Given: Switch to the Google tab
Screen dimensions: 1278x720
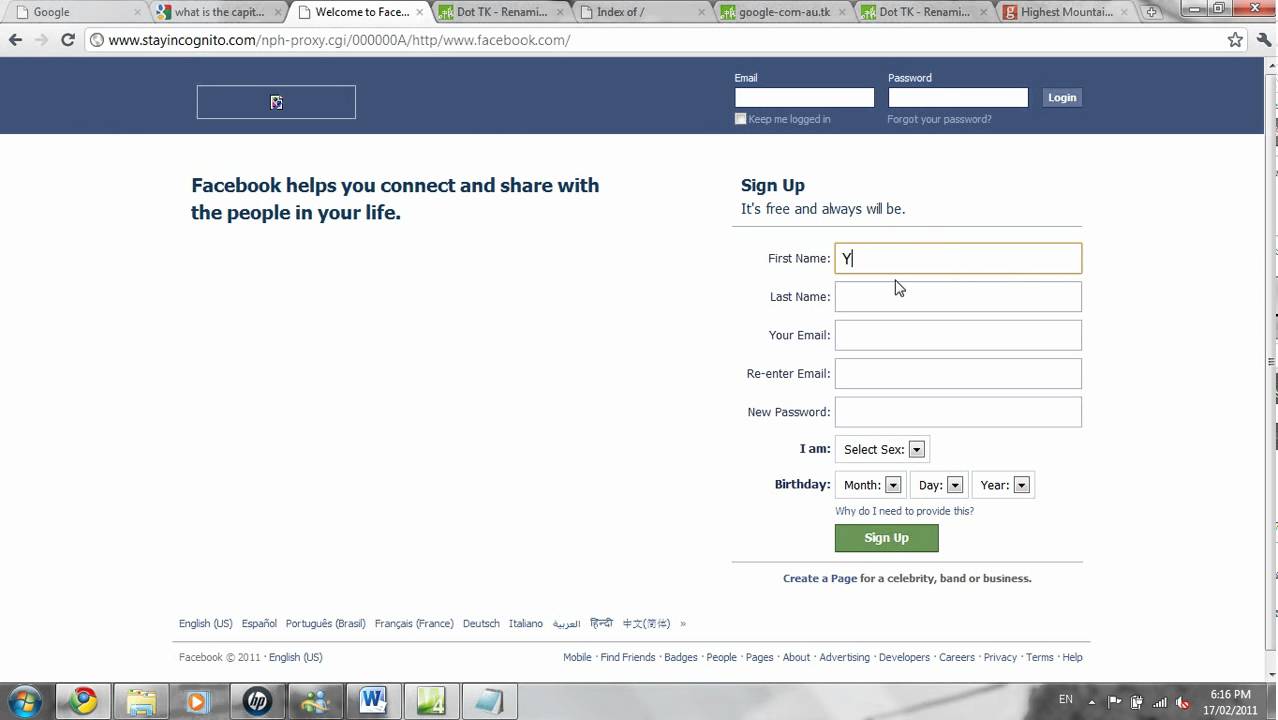Looking at the screenshot, I should pos(76,13).
